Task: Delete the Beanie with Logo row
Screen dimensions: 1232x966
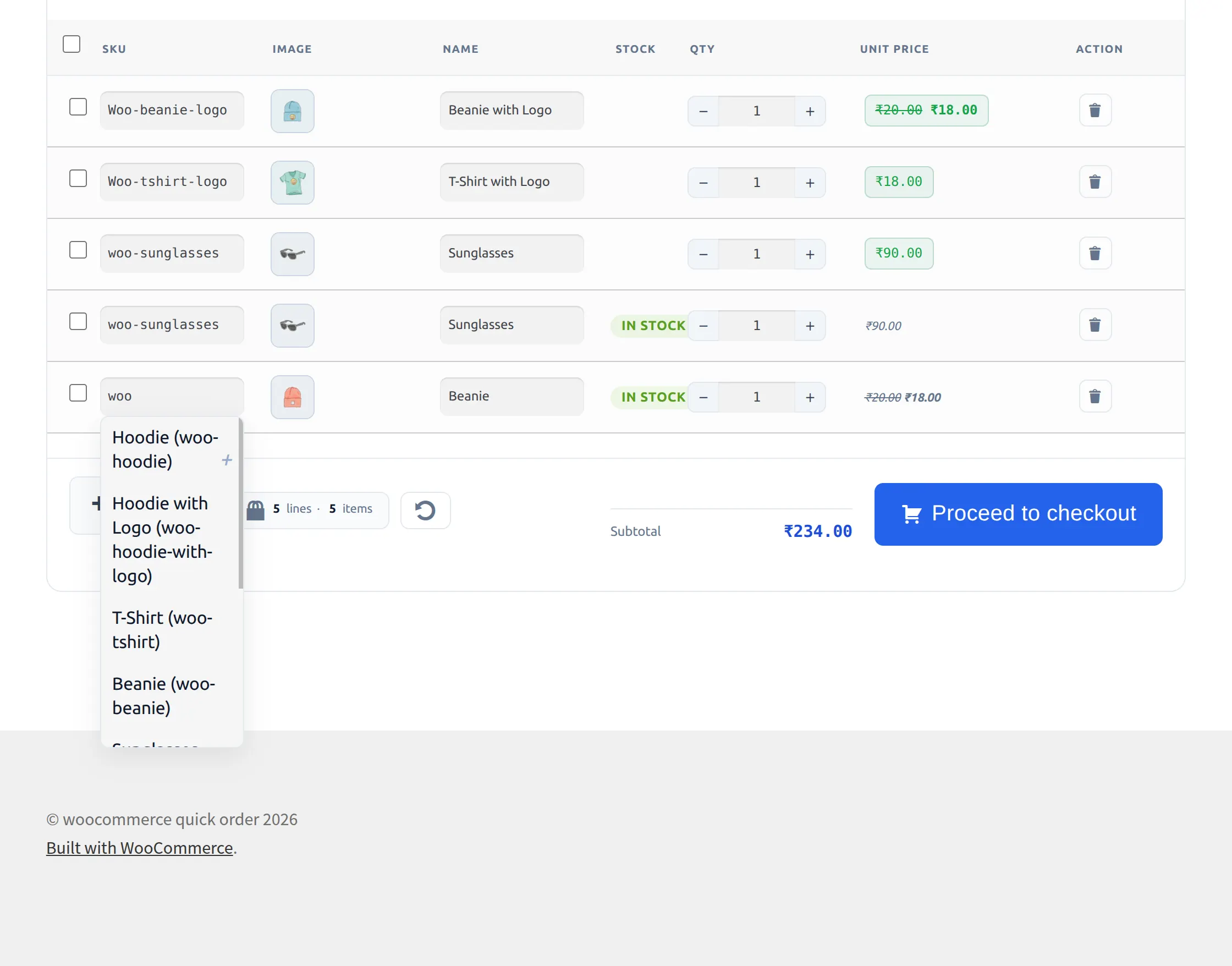Action: (x=1094, y=110)
